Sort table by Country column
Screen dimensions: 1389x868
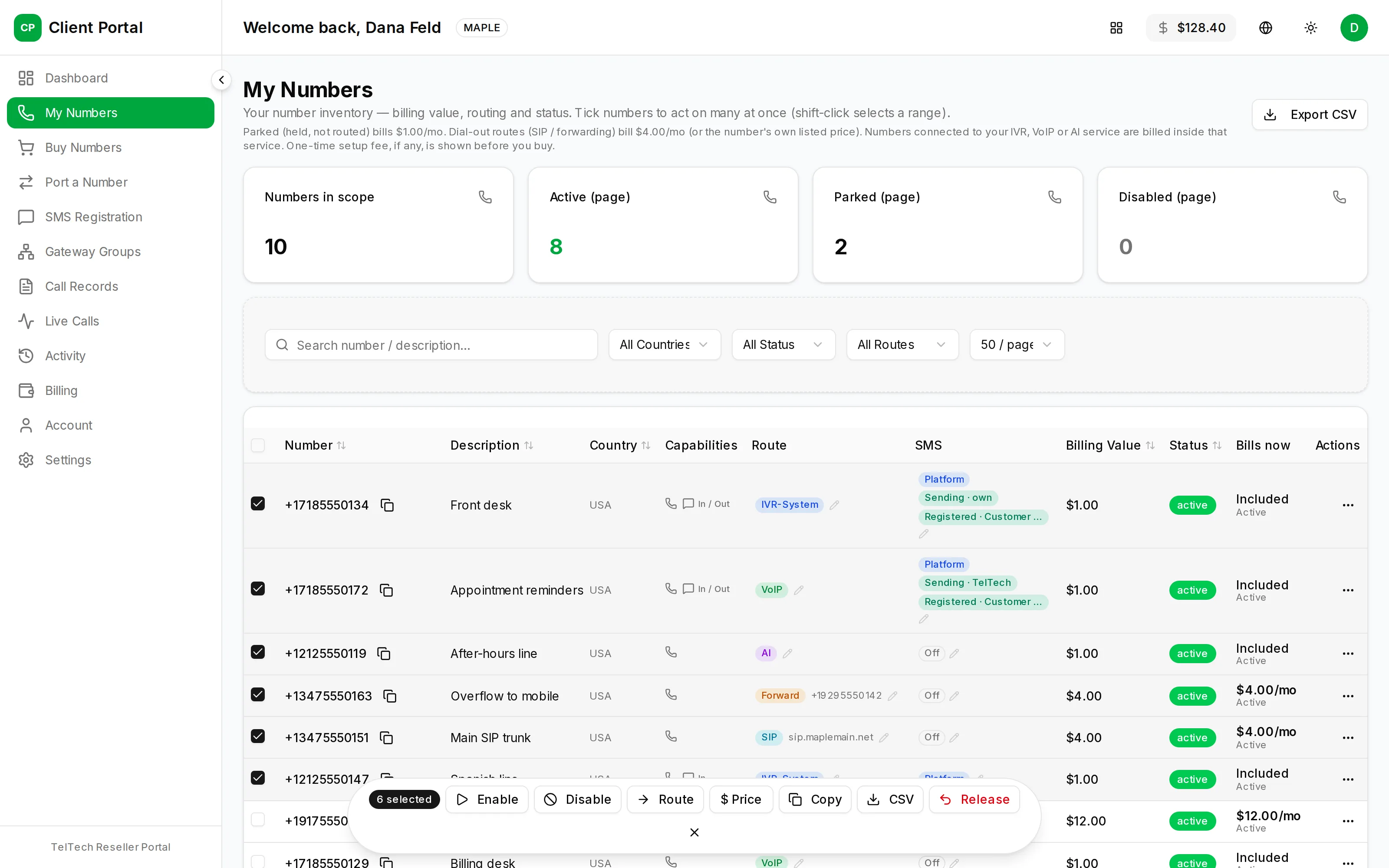coord(619,445)
